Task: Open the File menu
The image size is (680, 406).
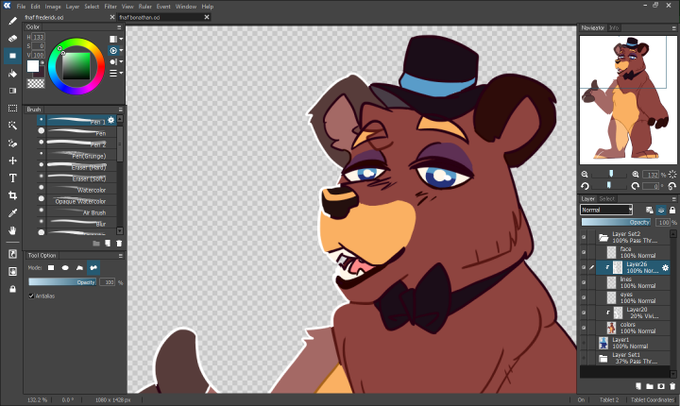Action: (21, 7)
